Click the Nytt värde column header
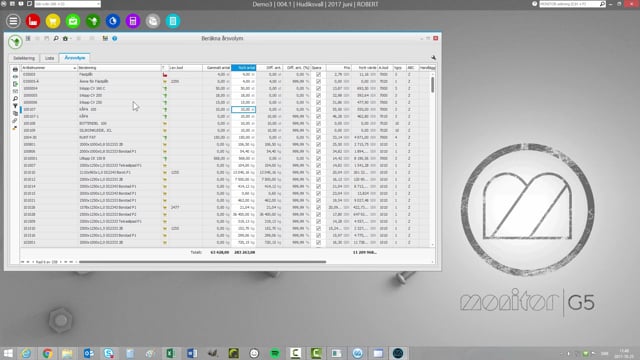The image size is (640, 360). (364, 68)
